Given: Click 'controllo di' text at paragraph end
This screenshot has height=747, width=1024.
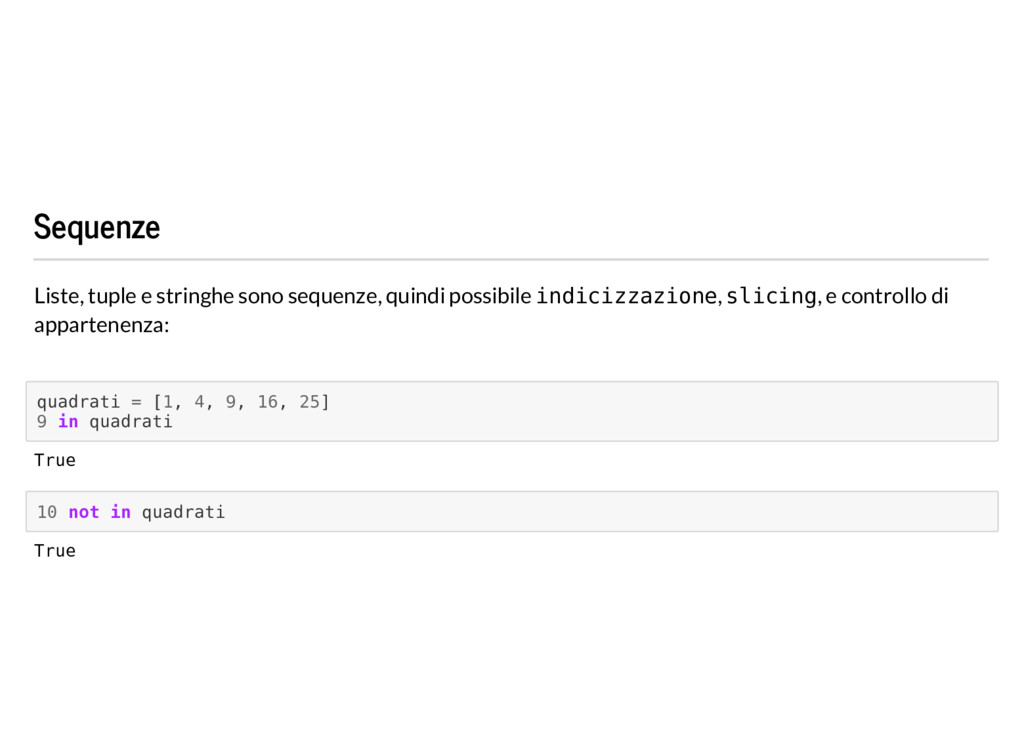Looking at the screenshot, I should point(895,296).
